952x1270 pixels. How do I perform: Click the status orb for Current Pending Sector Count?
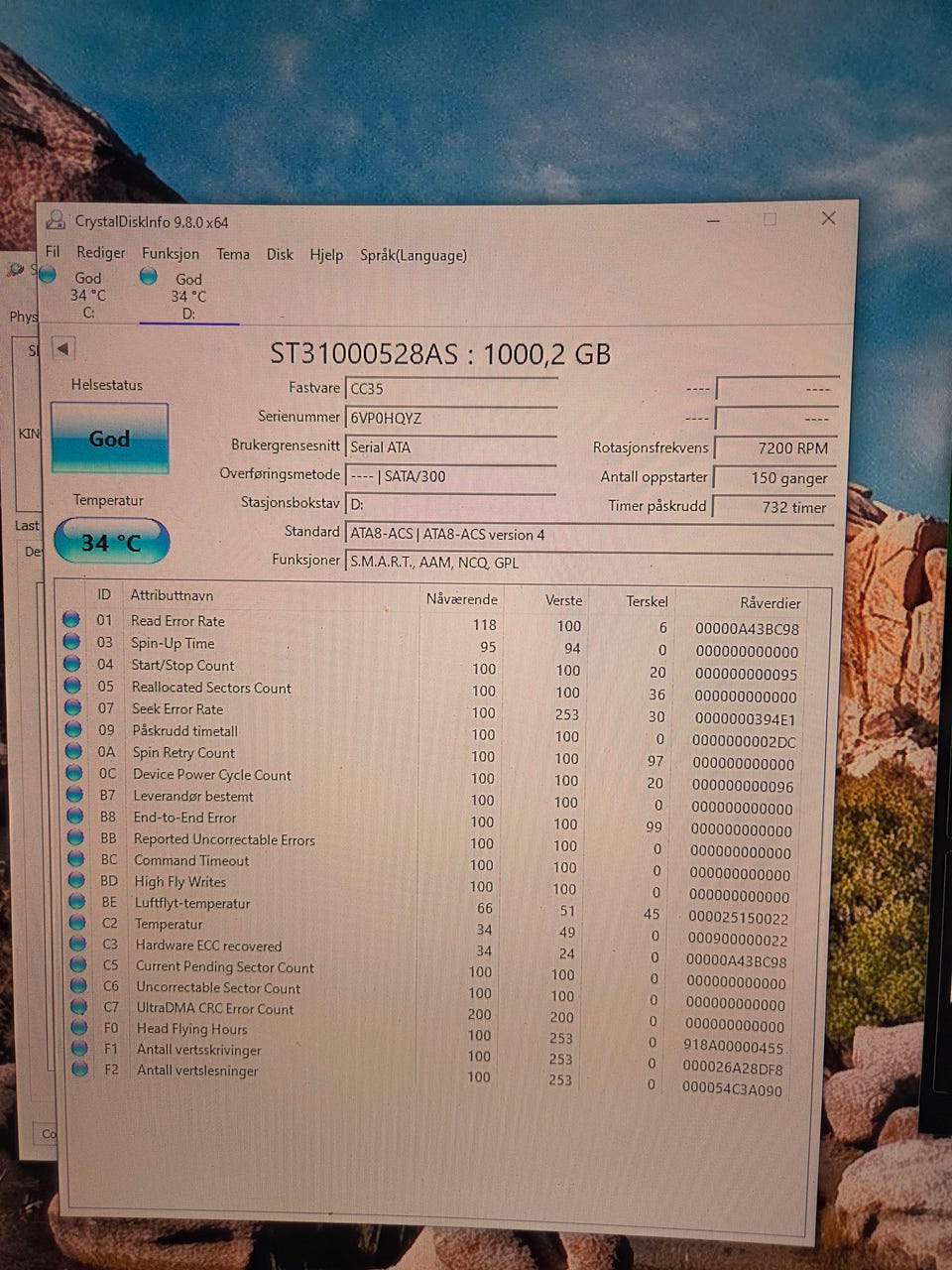pos(78,964)
